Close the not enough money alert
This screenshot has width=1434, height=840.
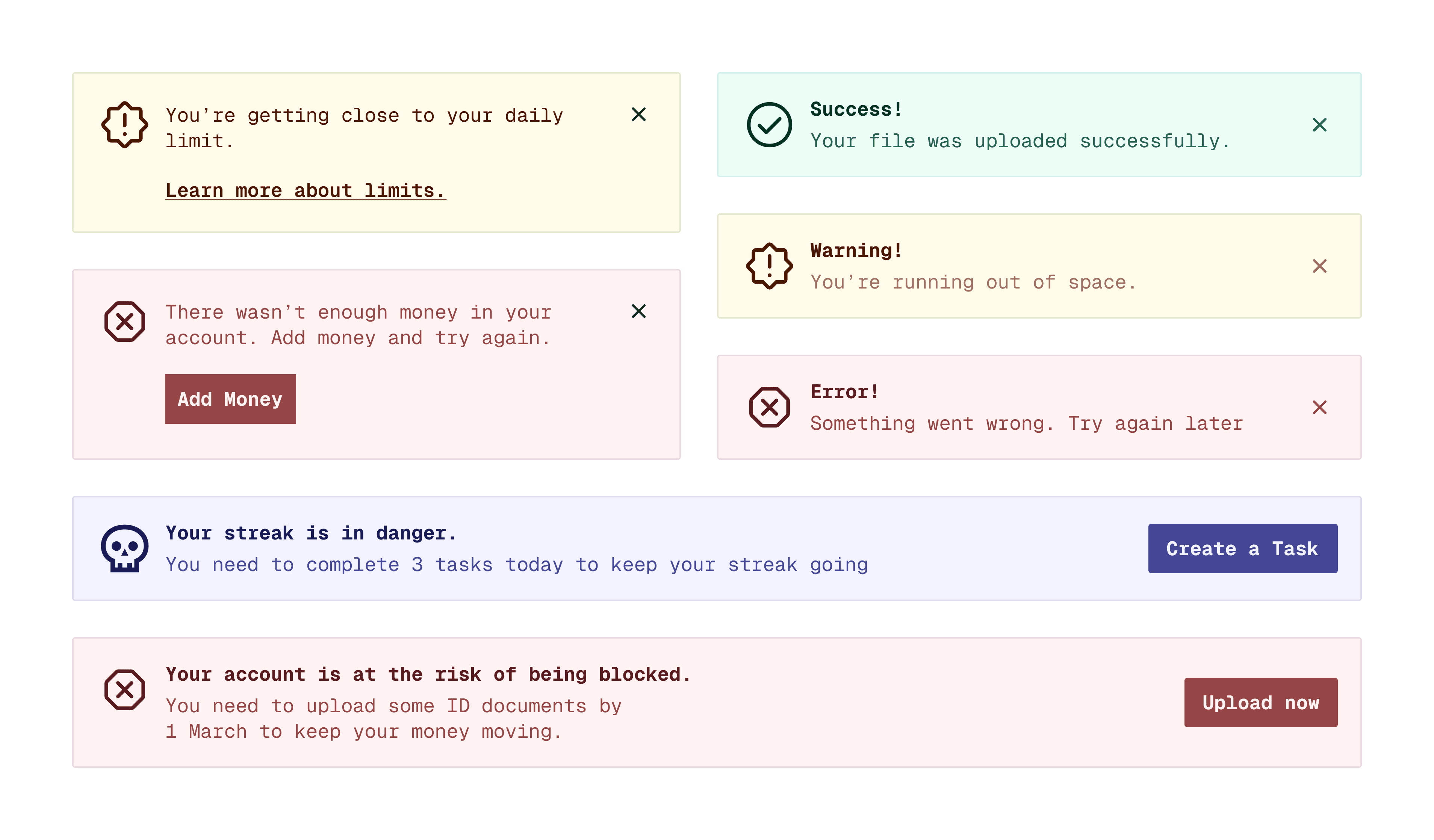tap(638, 311)
